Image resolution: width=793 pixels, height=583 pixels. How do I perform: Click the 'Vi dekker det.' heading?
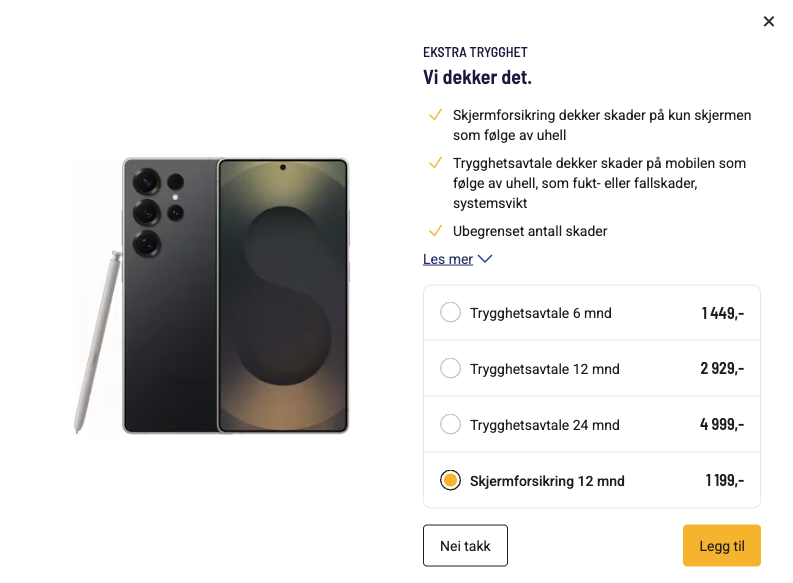click(477, 77)
